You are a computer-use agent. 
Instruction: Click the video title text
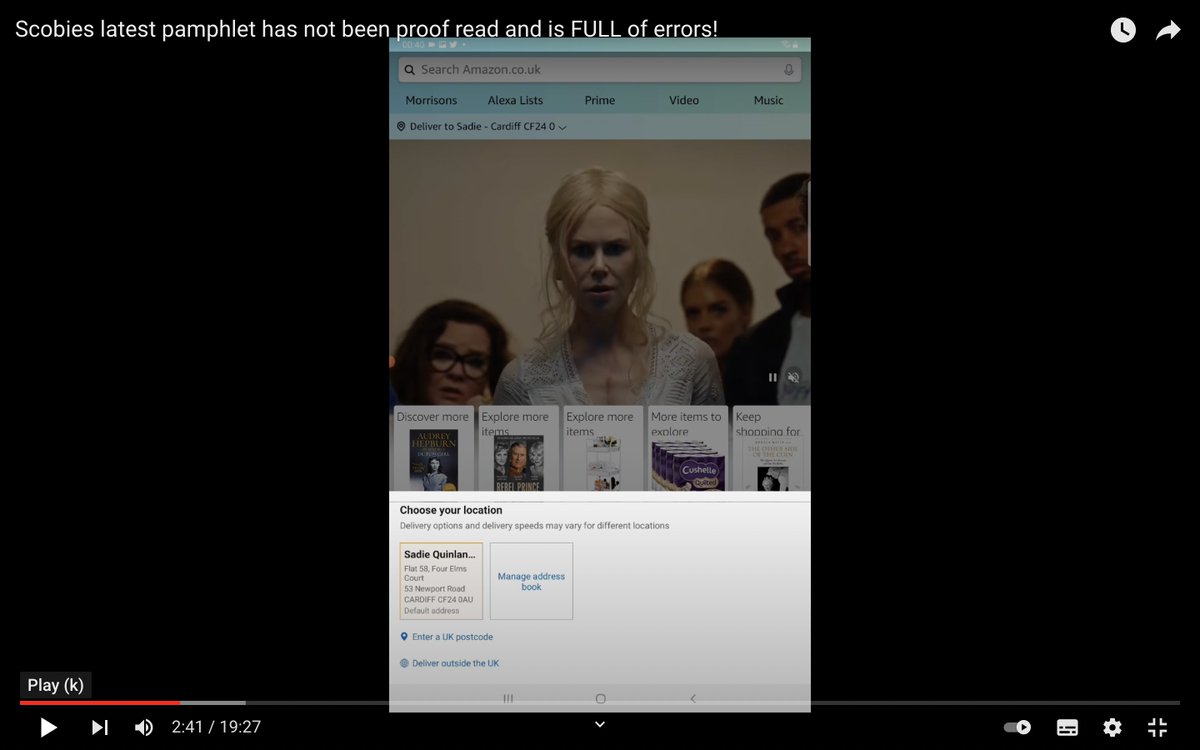tap(366, 29)
